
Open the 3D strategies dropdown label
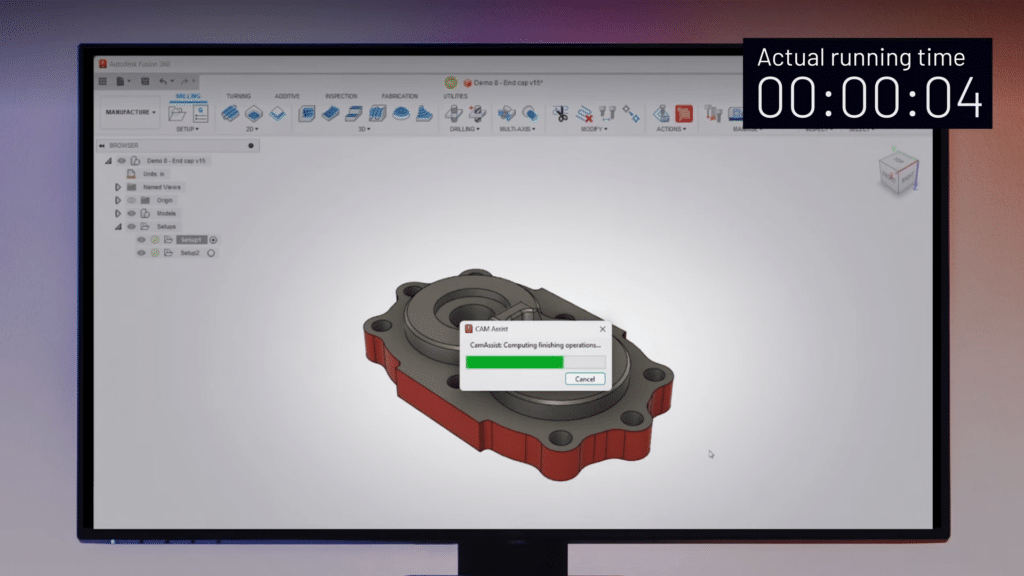click(x=367, y=129)
